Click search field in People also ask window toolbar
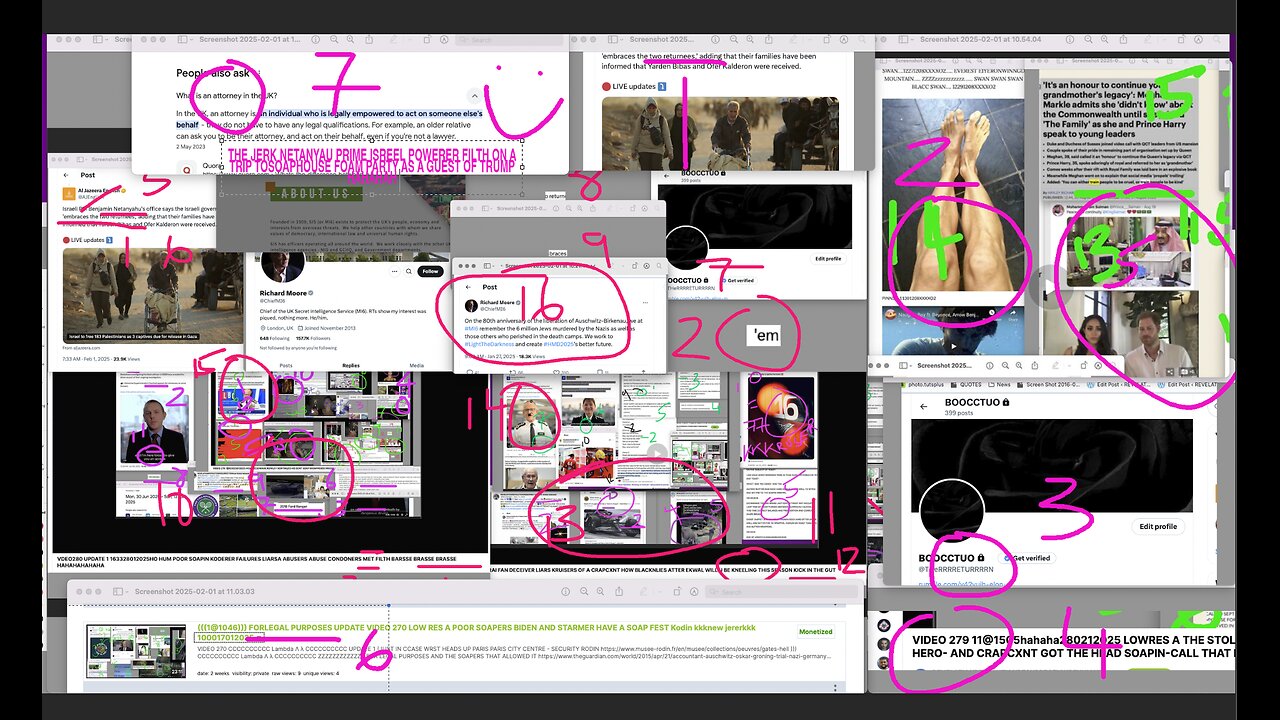1280x720 pixels. [508, 39]
